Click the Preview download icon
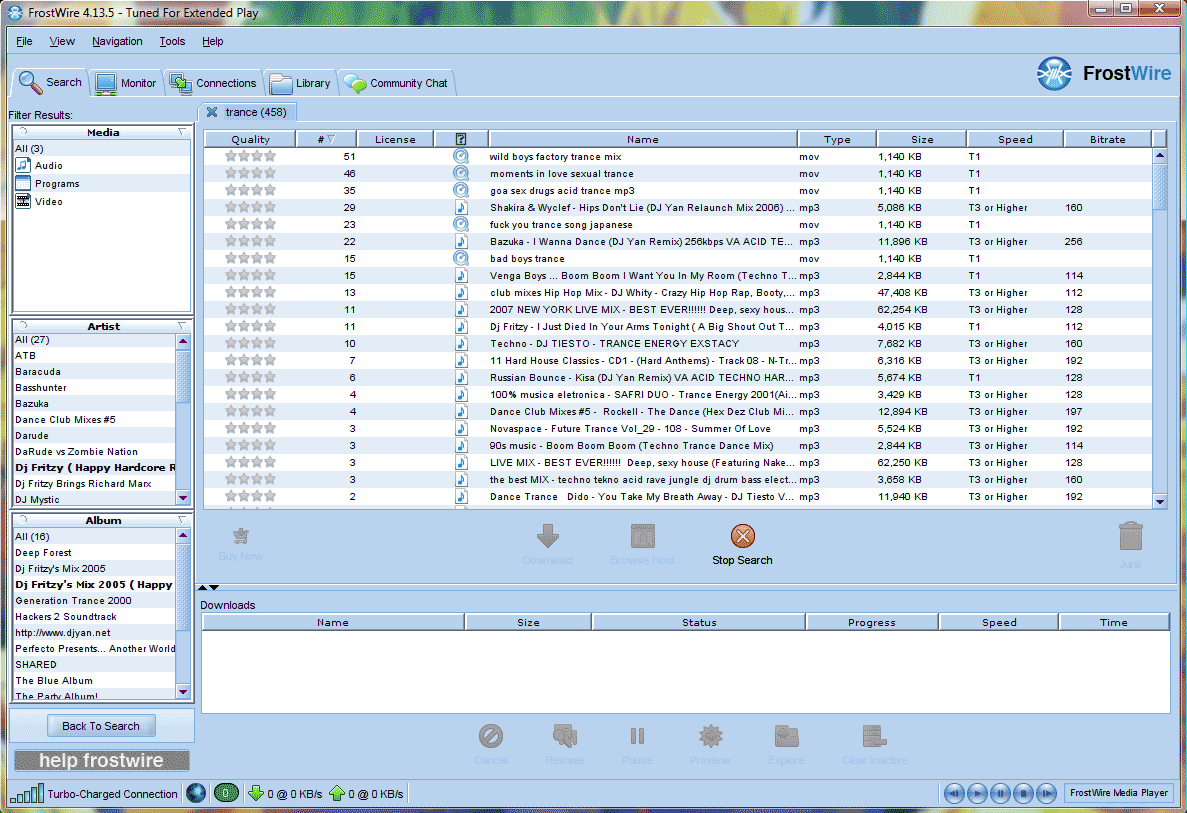Screen dimensions: 1187x813 710,736
